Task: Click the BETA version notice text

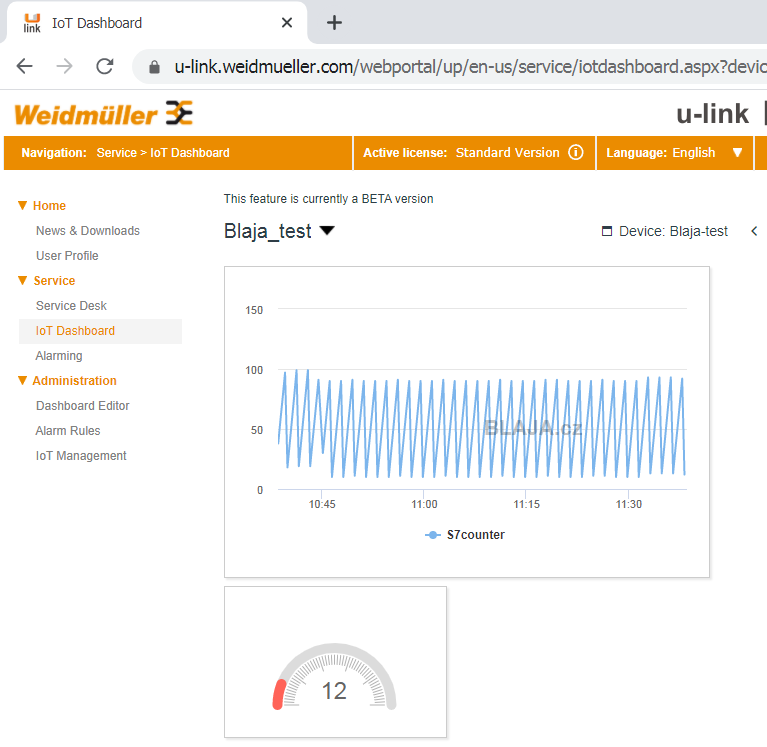Action: (328, 199)
